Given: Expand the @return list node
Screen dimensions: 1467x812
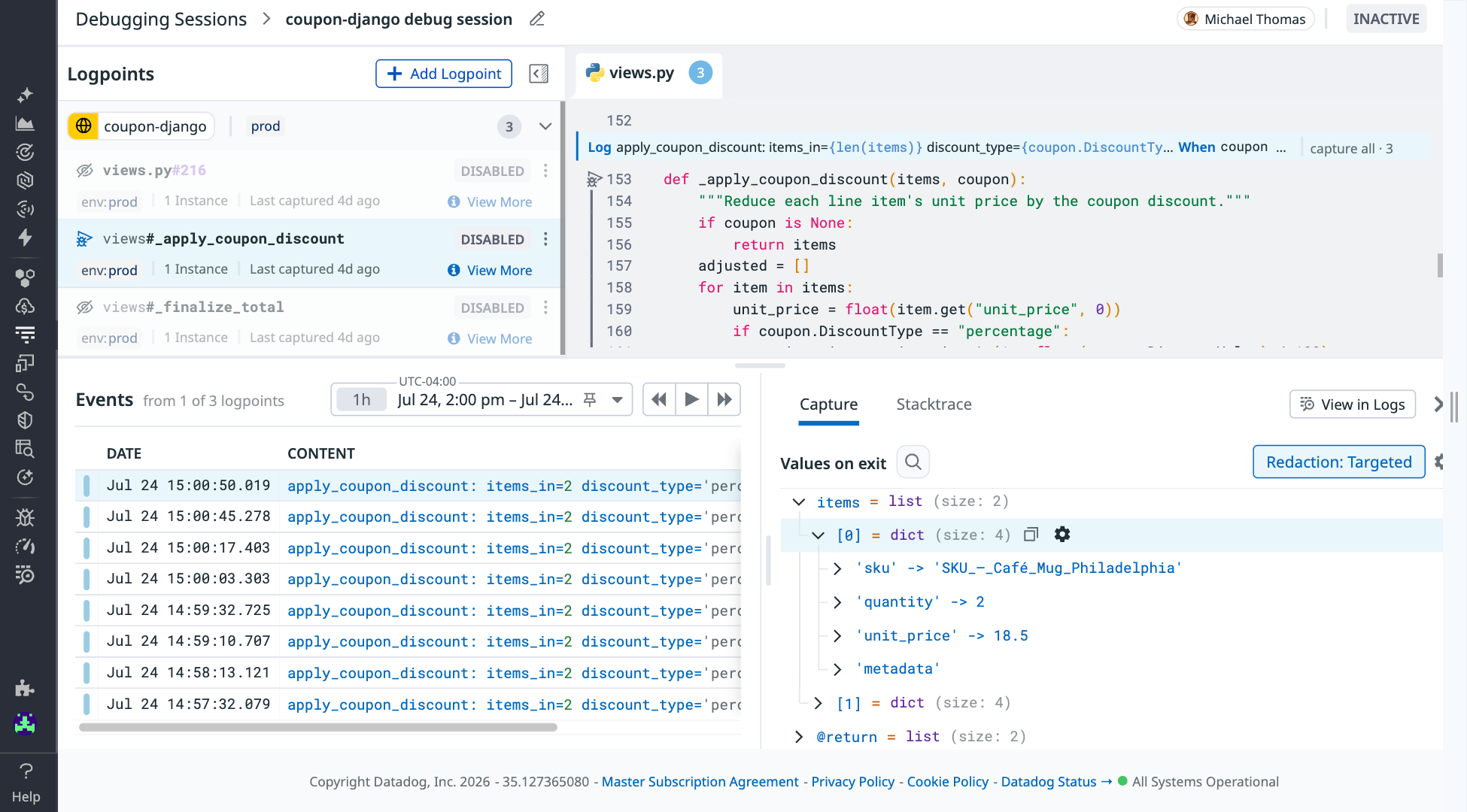Looking at the screenshot, I should click(x=799, y=737).
